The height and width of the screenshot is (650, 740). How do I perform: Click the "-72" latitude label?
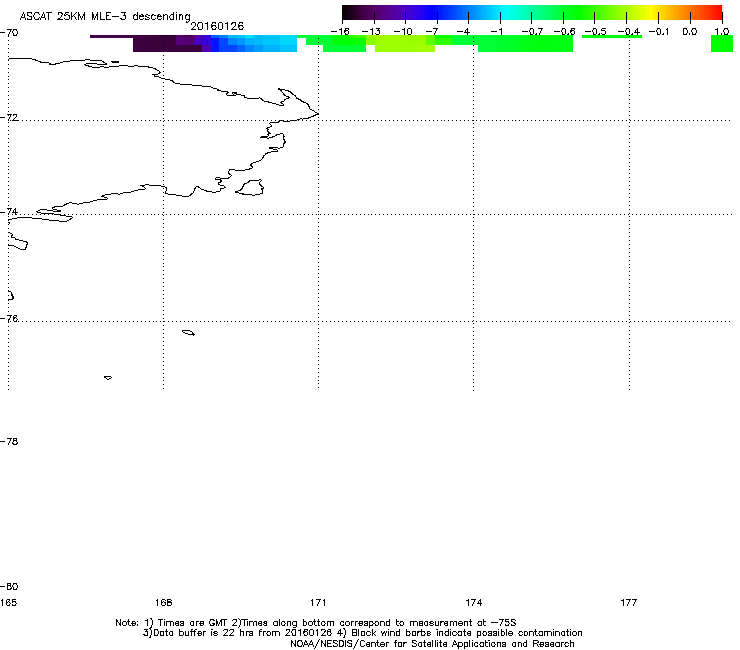[9, 117]
